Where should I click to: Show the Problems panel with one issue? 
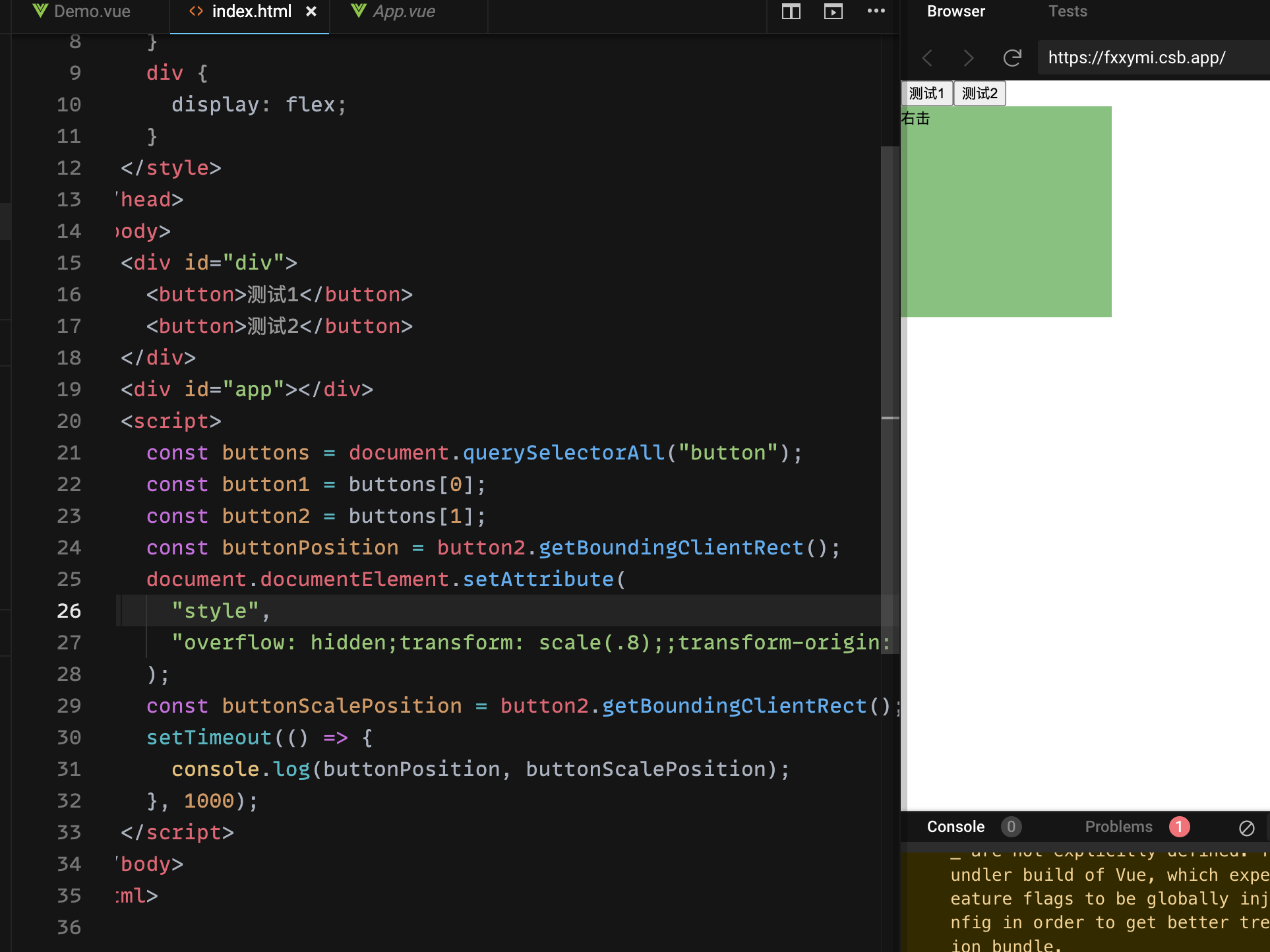coord(1118,827)
